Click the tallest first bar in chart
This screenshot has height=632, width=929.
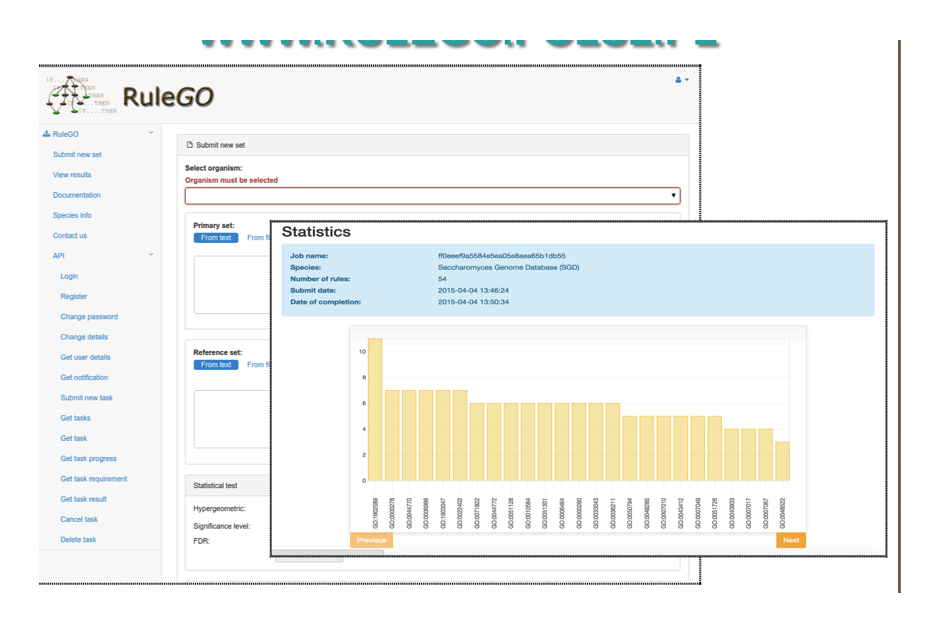point(375,409)
